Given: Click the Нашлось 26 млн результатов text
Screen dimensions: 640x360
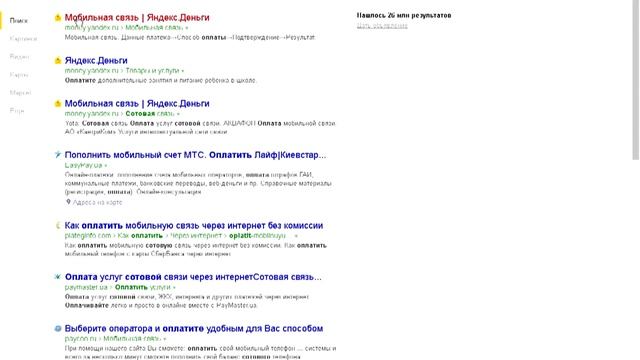Looking at the screenshot, I should click(404, 16).
